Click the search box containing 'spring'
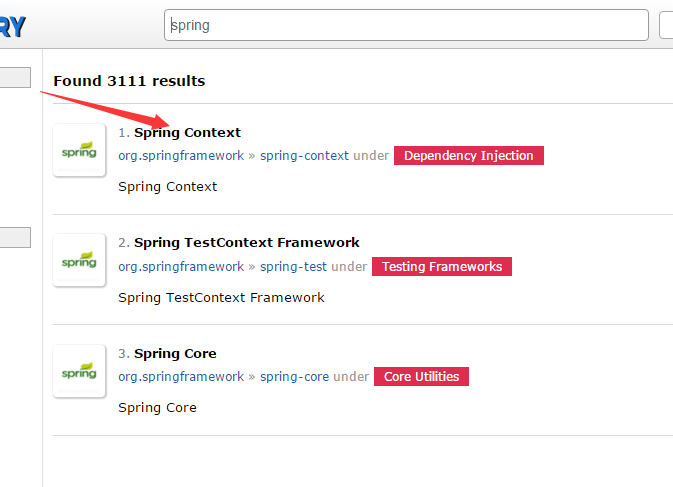The height and width of the screenshot is (487, 673). (x=406, y=25)
